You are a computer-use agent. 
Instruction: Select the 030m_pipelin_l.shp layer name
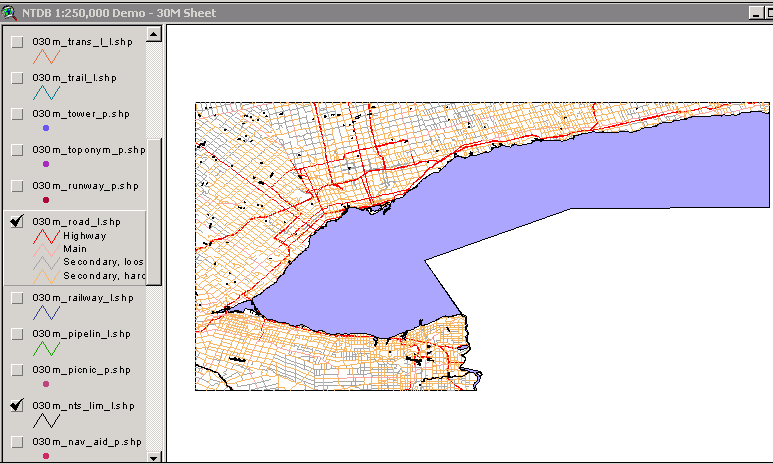click(81, 334)
